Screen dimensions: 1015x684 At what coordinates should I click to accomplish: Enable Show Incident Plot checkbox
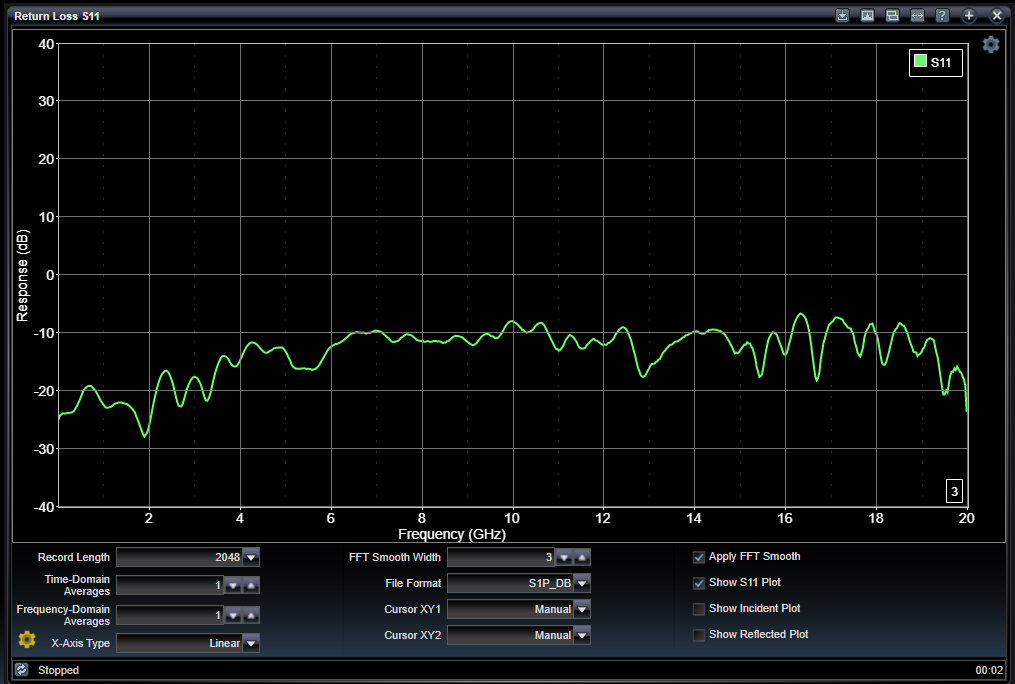(699, 609)
